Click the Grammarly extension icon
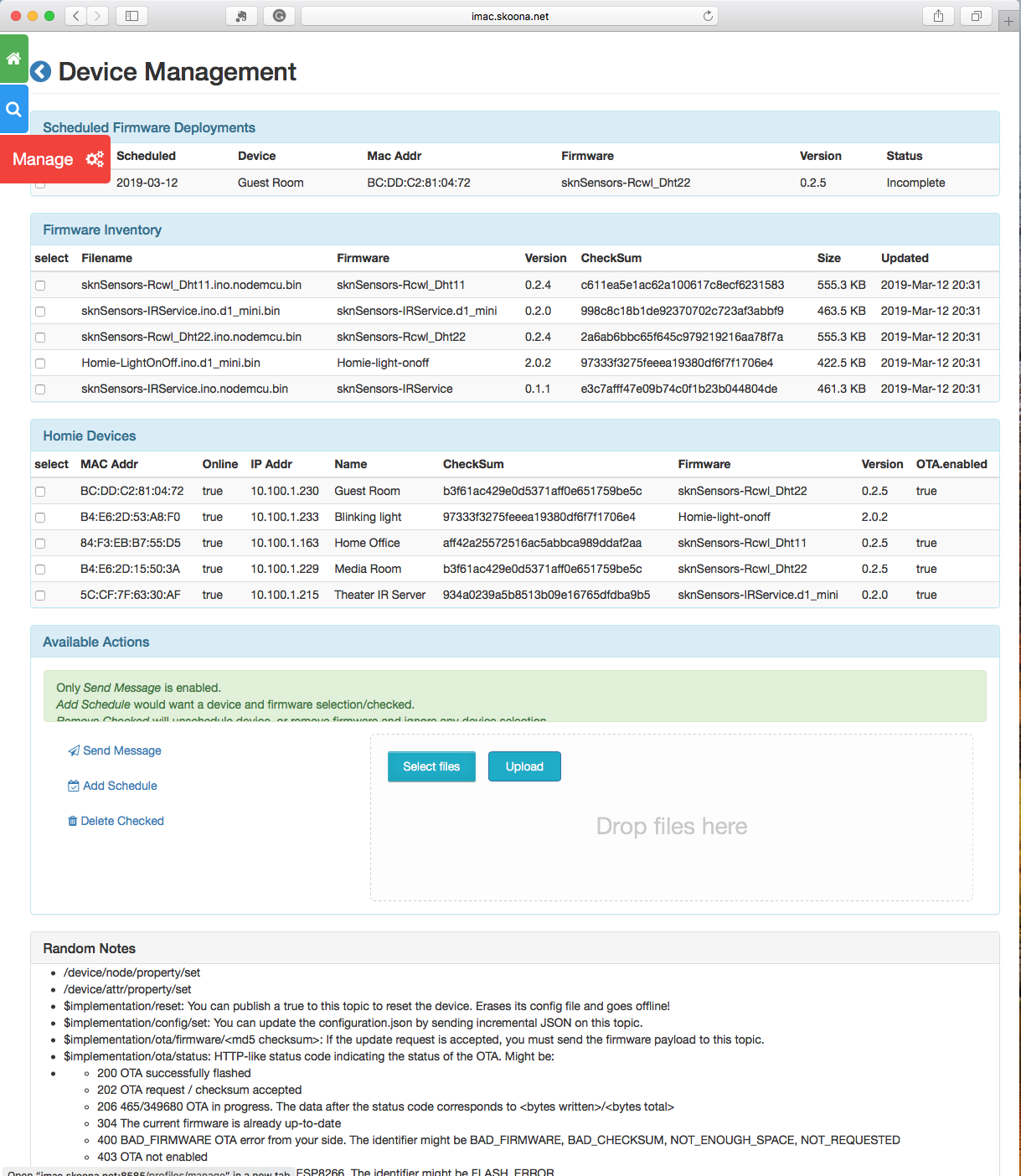 tap(279, 16)
